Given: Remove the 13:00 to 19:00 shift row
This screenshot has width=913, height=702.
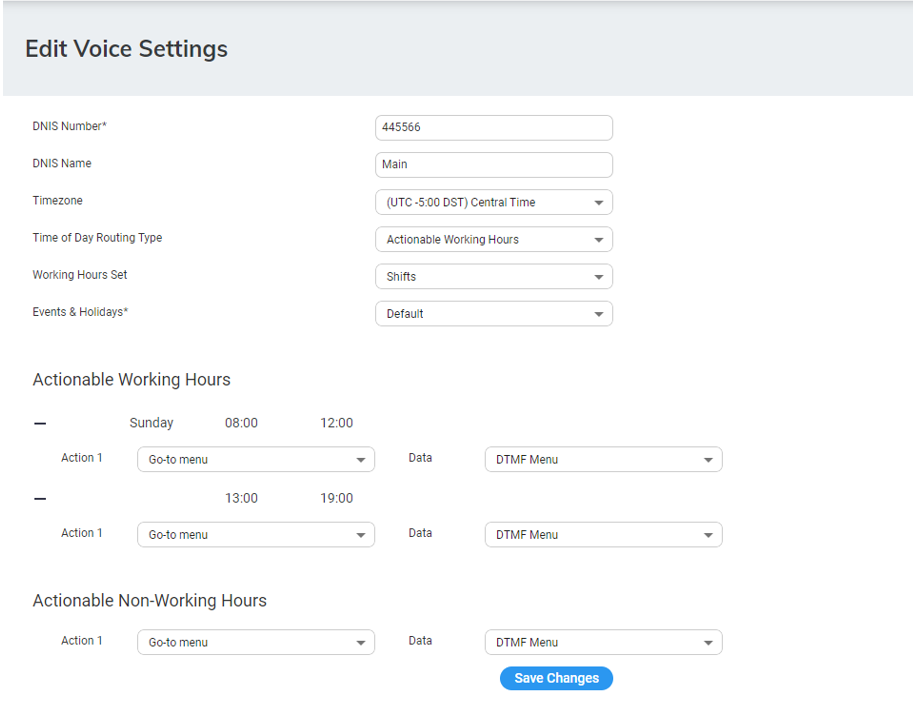Looking at the screenshot, I should point(40,499).
